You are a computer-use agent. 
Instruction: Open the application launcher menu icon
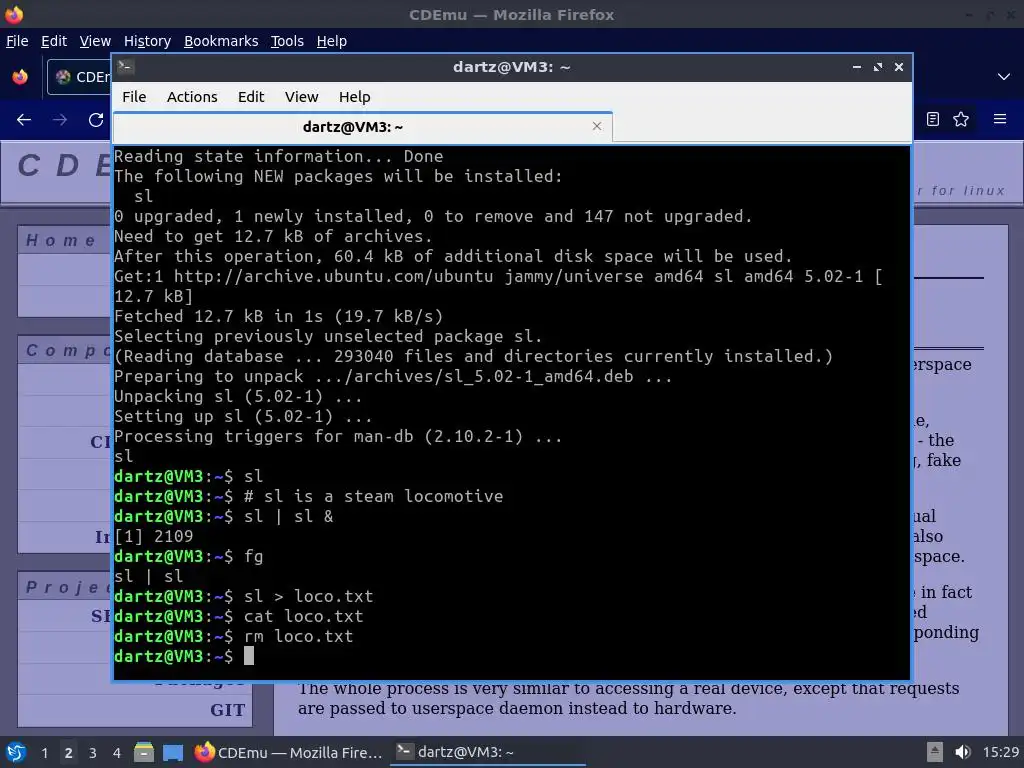point(16,752)
